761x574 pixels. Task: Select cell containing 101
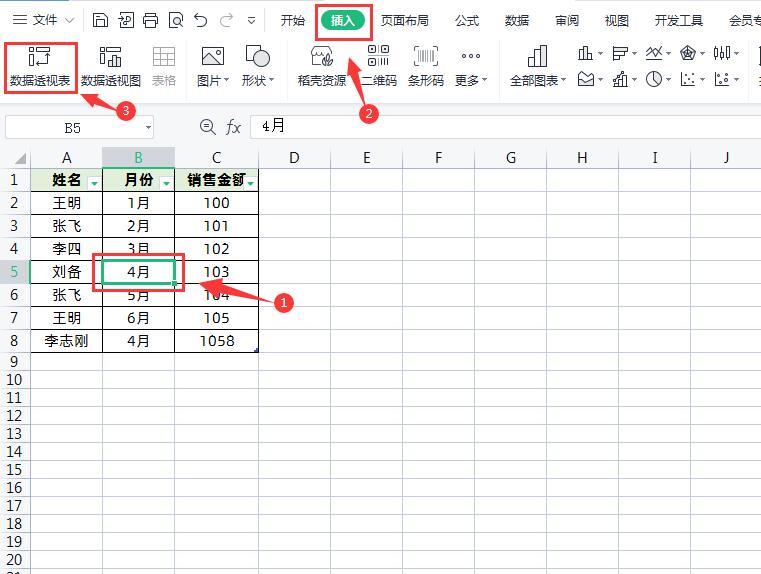pyautogui.click(x=216, y=226)
